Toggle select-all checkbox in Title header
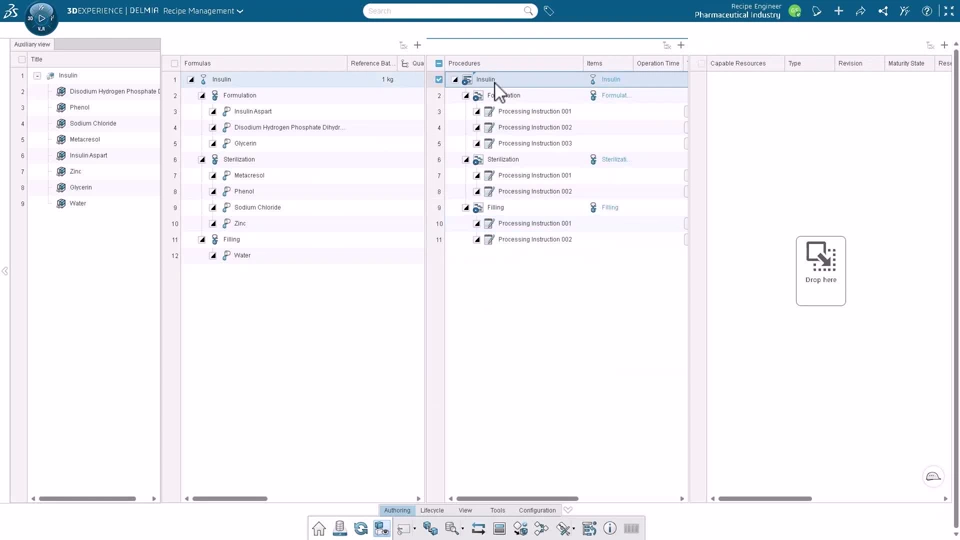 [x=22, y=59]
